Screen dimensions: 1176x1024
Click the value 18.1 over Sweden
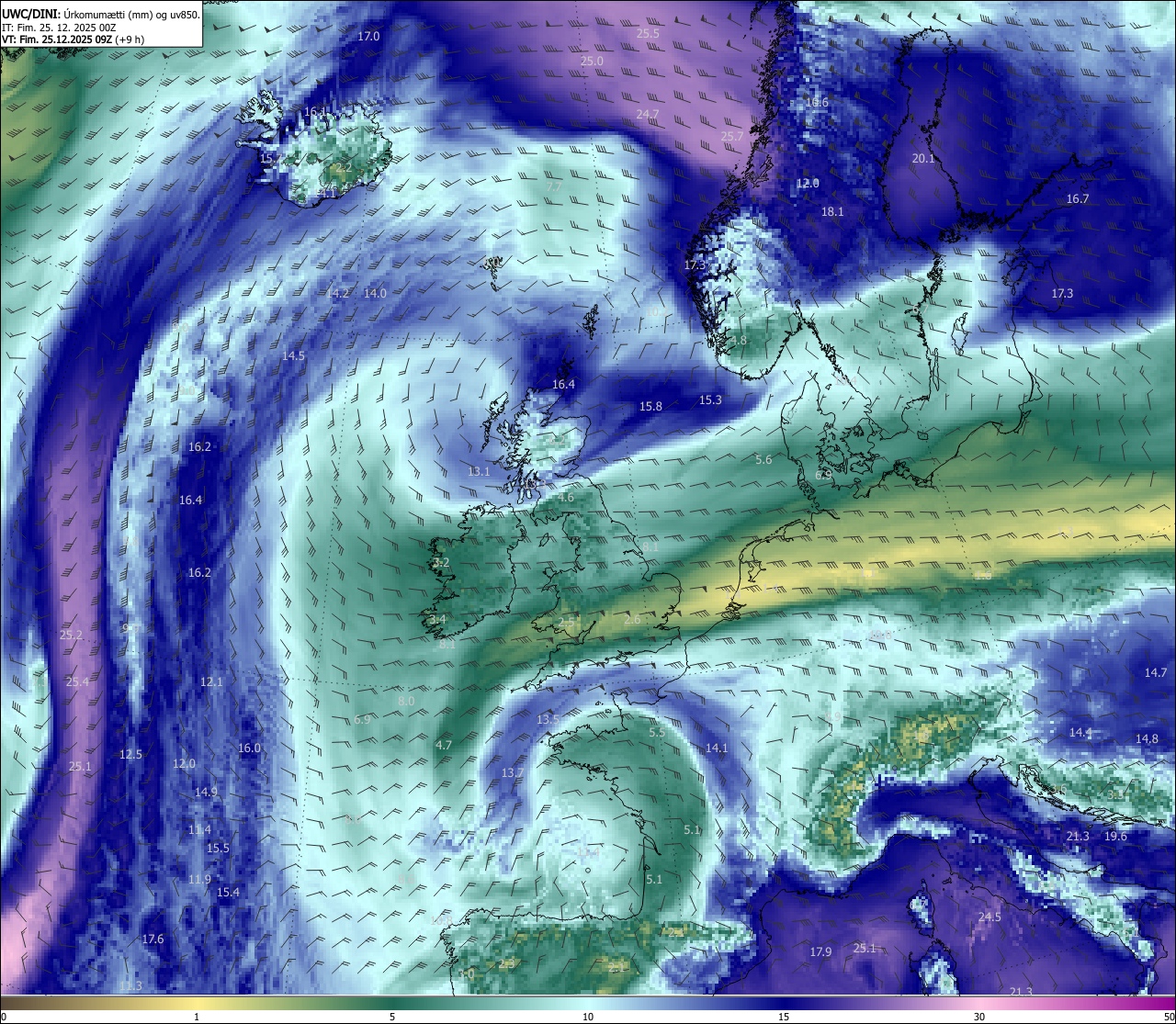pyautogui.click(x=831, y=211)
